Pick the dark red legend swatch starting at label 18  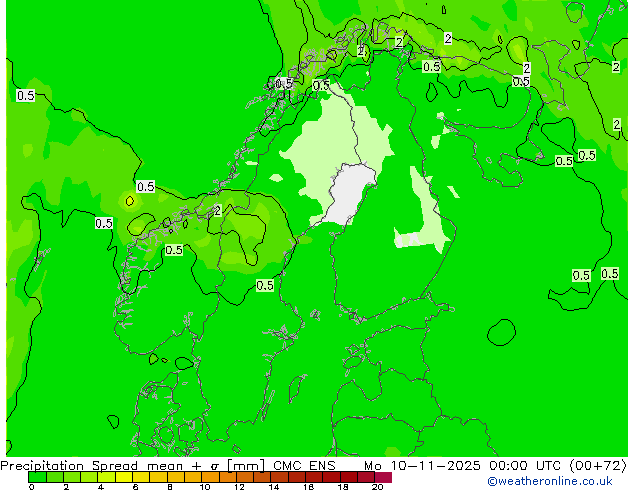click(x=348, y=477)
